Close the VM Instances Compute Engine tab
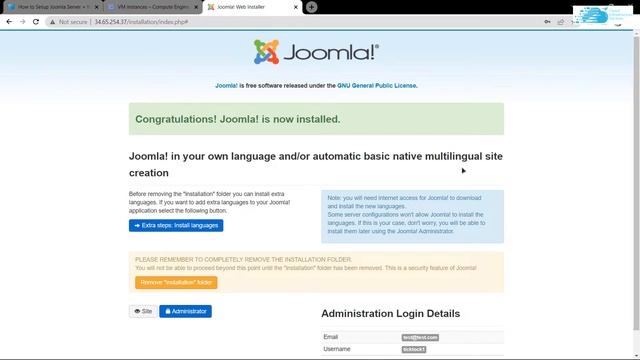Viewport: 640px width, 360px height. pyautogui.click(x=196, y=7)
